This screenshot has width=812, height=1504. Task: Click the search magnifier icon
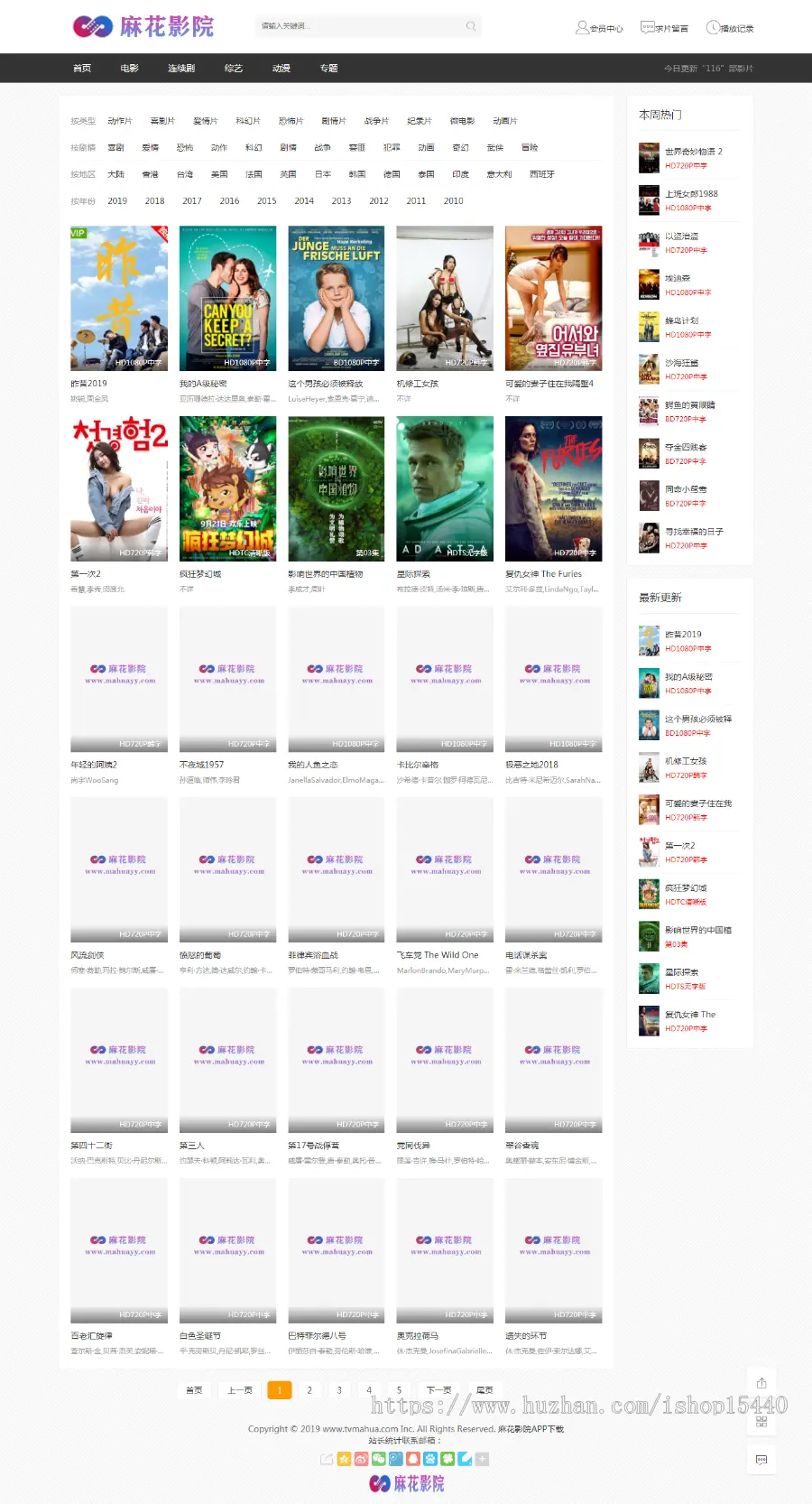(x=471, y=26)
